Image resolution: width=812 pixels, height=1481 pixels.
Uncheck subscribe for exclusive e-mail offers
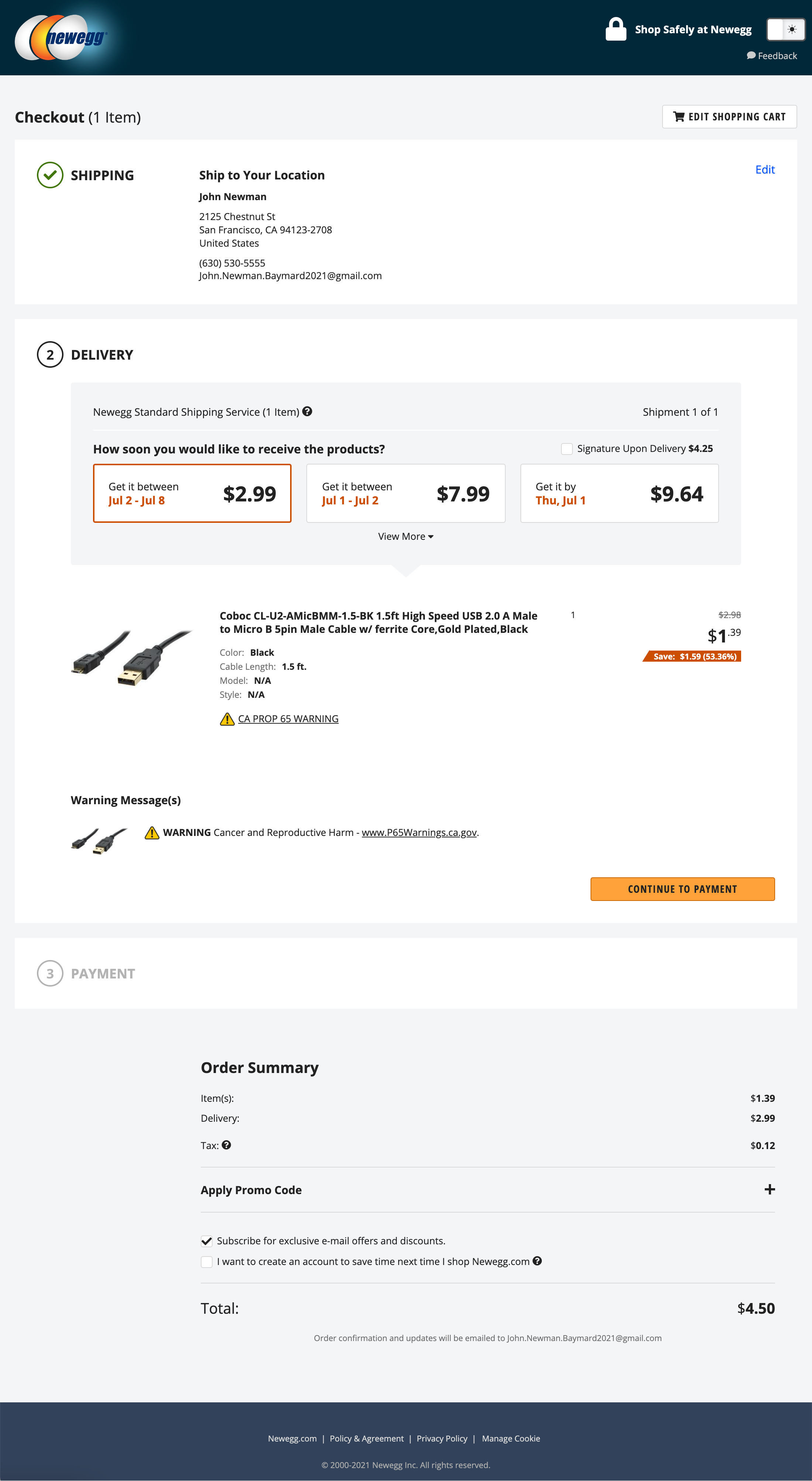(206, 1241)
